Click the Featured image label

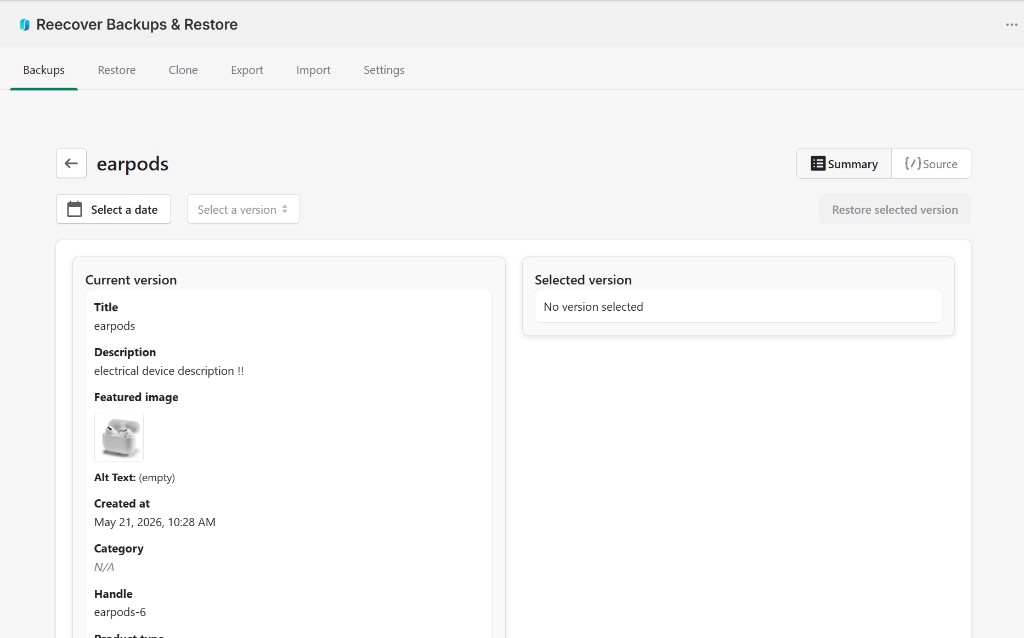click(x=136, y=397)
